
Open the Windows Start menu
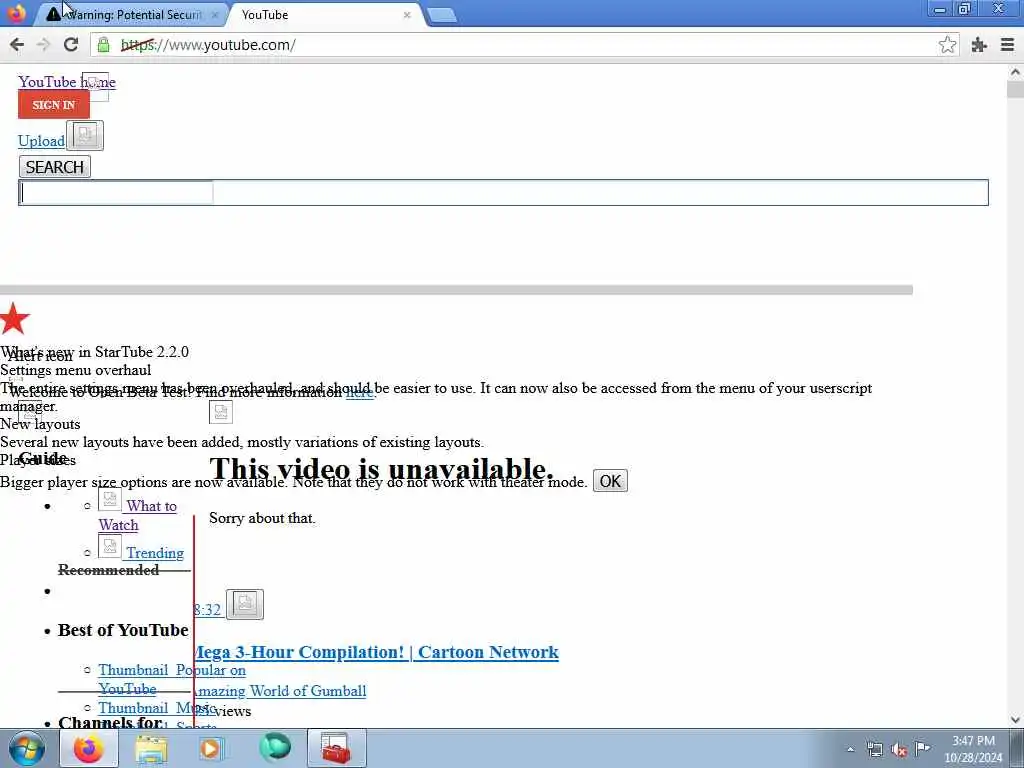click(x=26, y=748)
